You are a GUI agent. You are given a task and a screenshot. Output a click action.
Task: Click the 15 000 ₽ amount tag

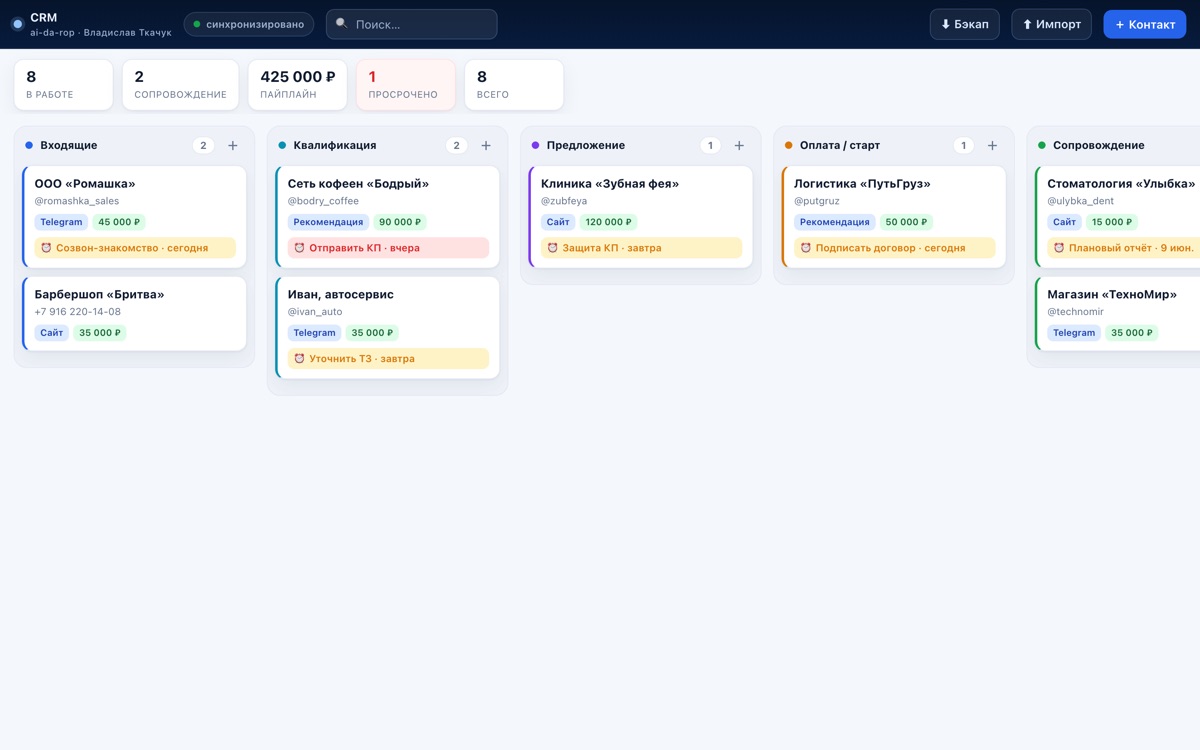pyautogui.click(x=1112, y=222)
